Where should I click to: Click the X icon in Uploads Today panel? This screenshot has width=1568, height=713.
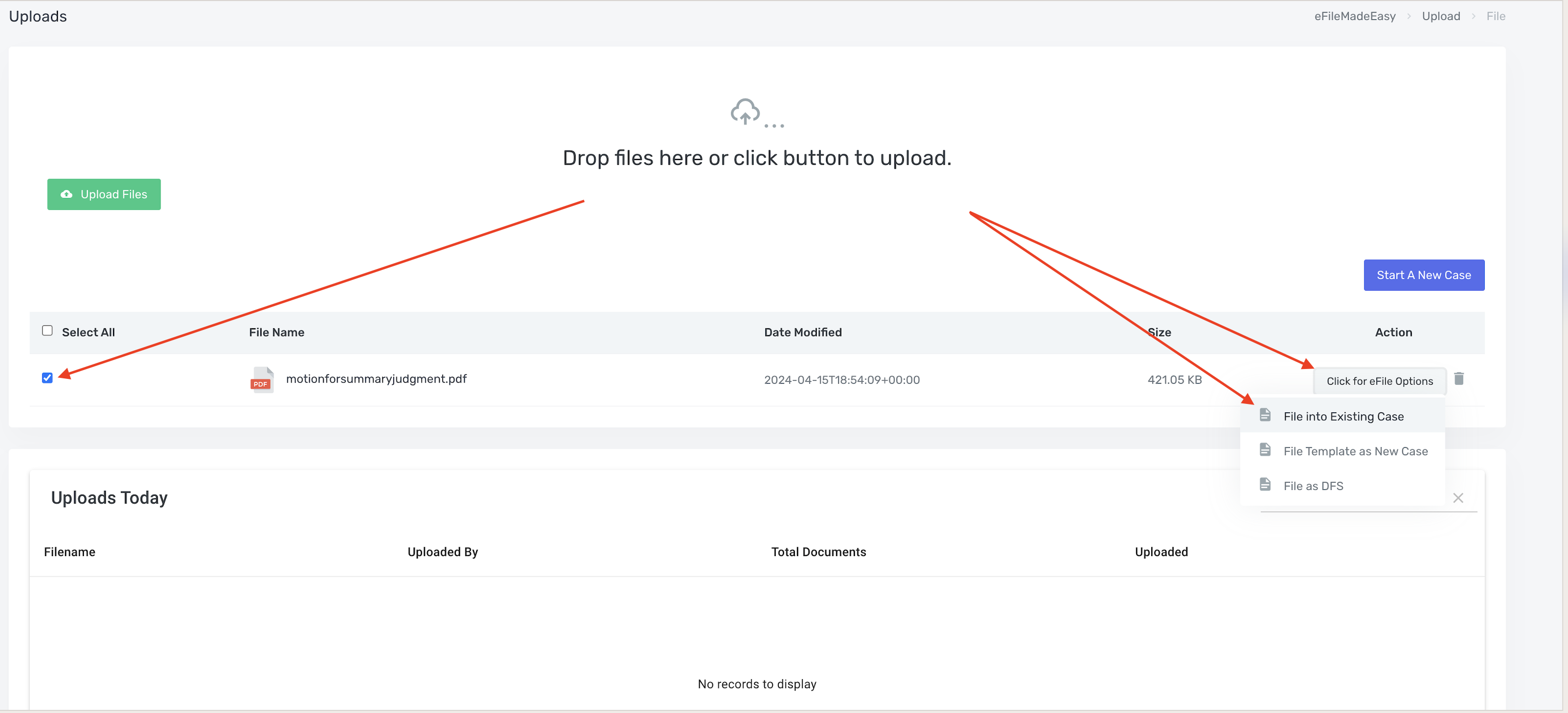pos(1458,498)
